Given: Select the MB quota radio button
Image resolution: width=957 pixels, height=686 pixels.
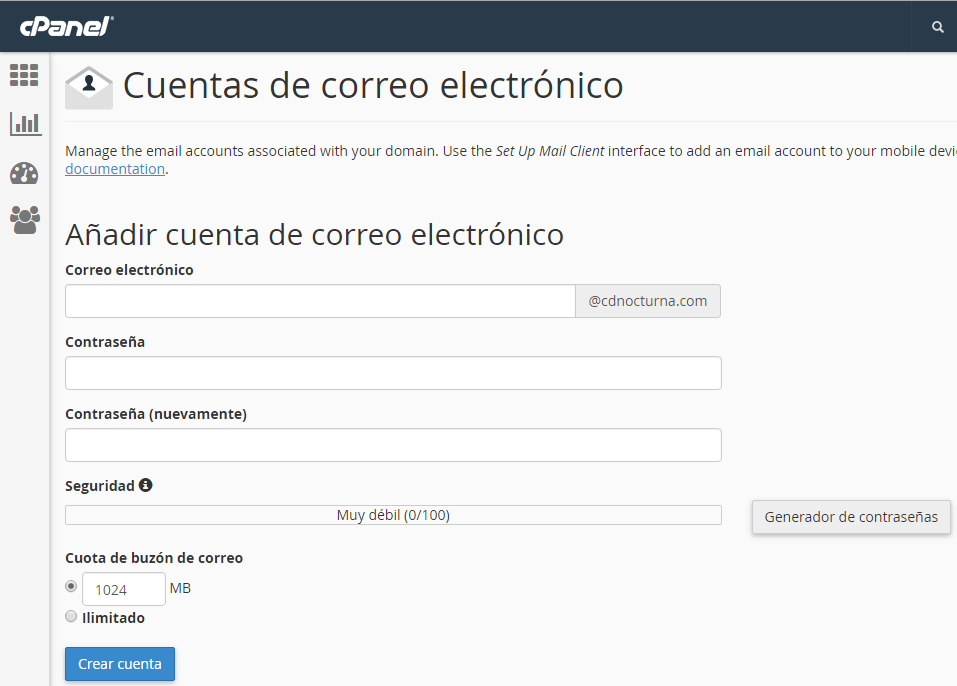Looking at the screenshot, I should tap(71, 586).
